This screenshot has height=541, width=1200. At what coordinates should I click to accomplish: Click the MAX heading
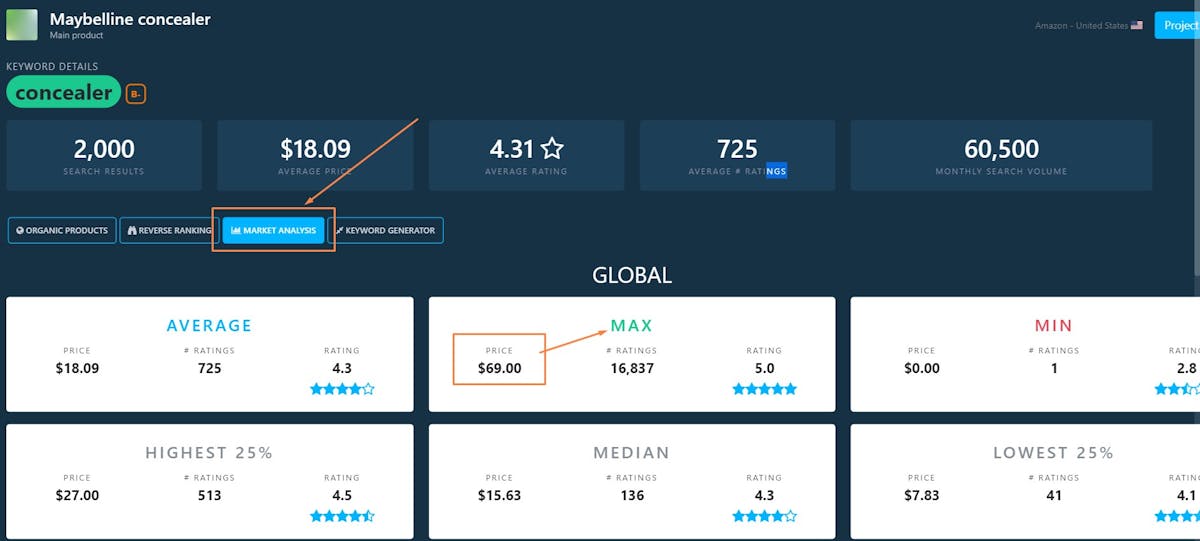coord(632,326)
